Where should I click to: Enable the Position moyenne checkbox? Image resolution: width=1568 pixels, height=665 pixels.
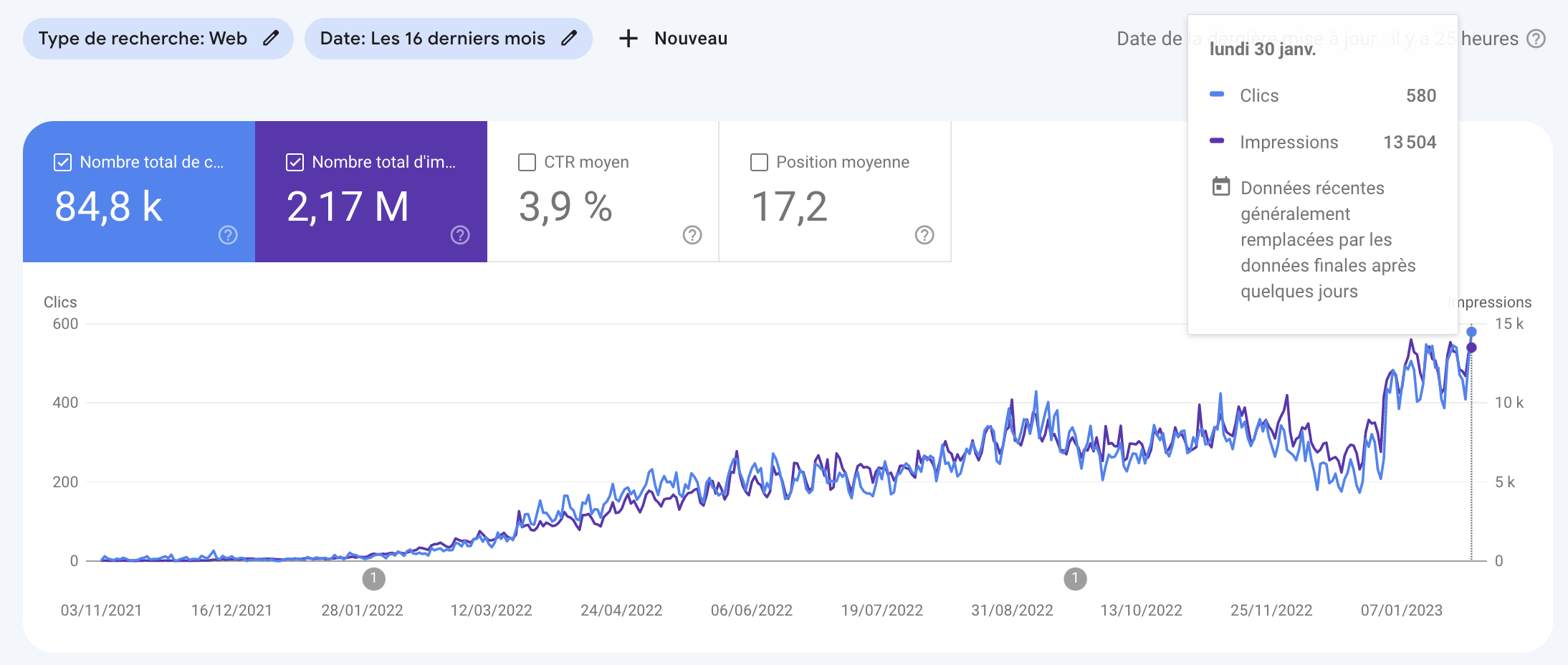coord(759,163)
